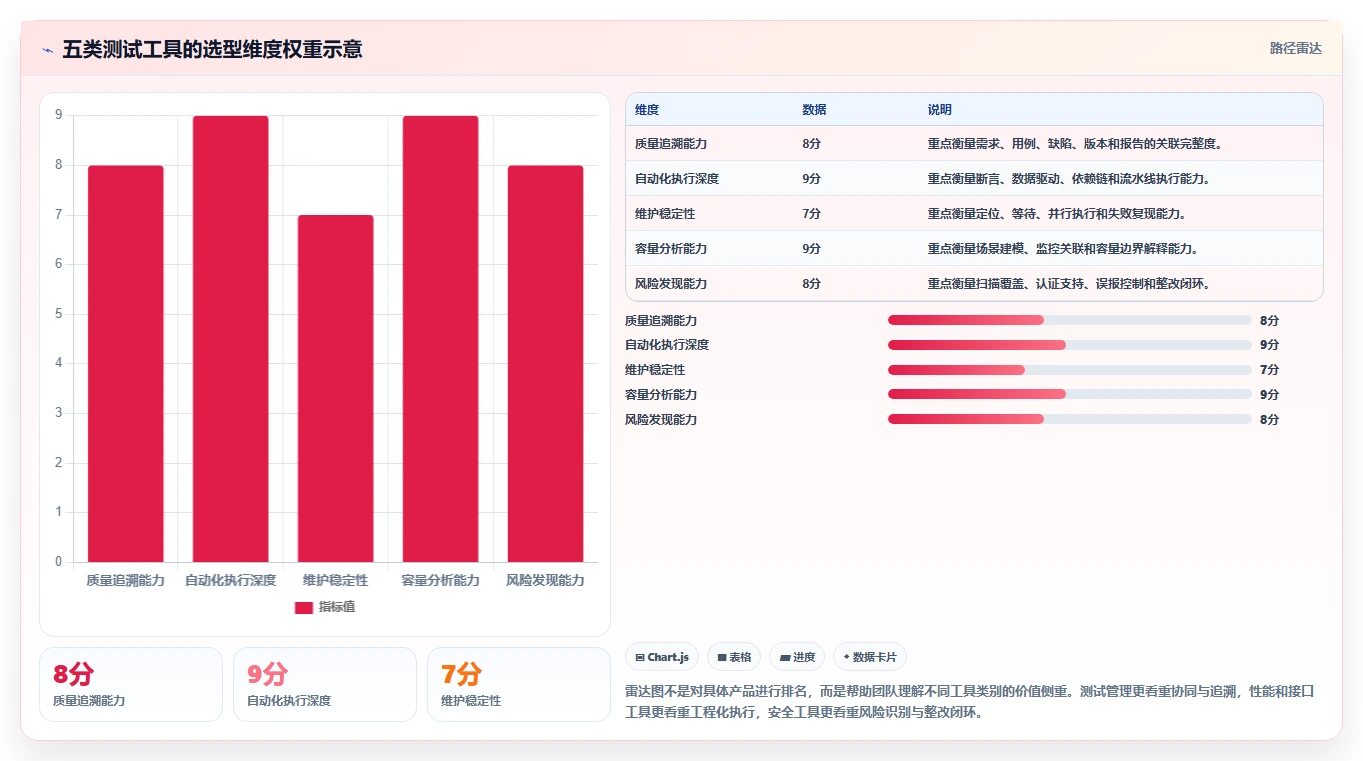Click the 维护稳定性 bar in the chart
This screenshot has height=761, width=1363.
335,388
